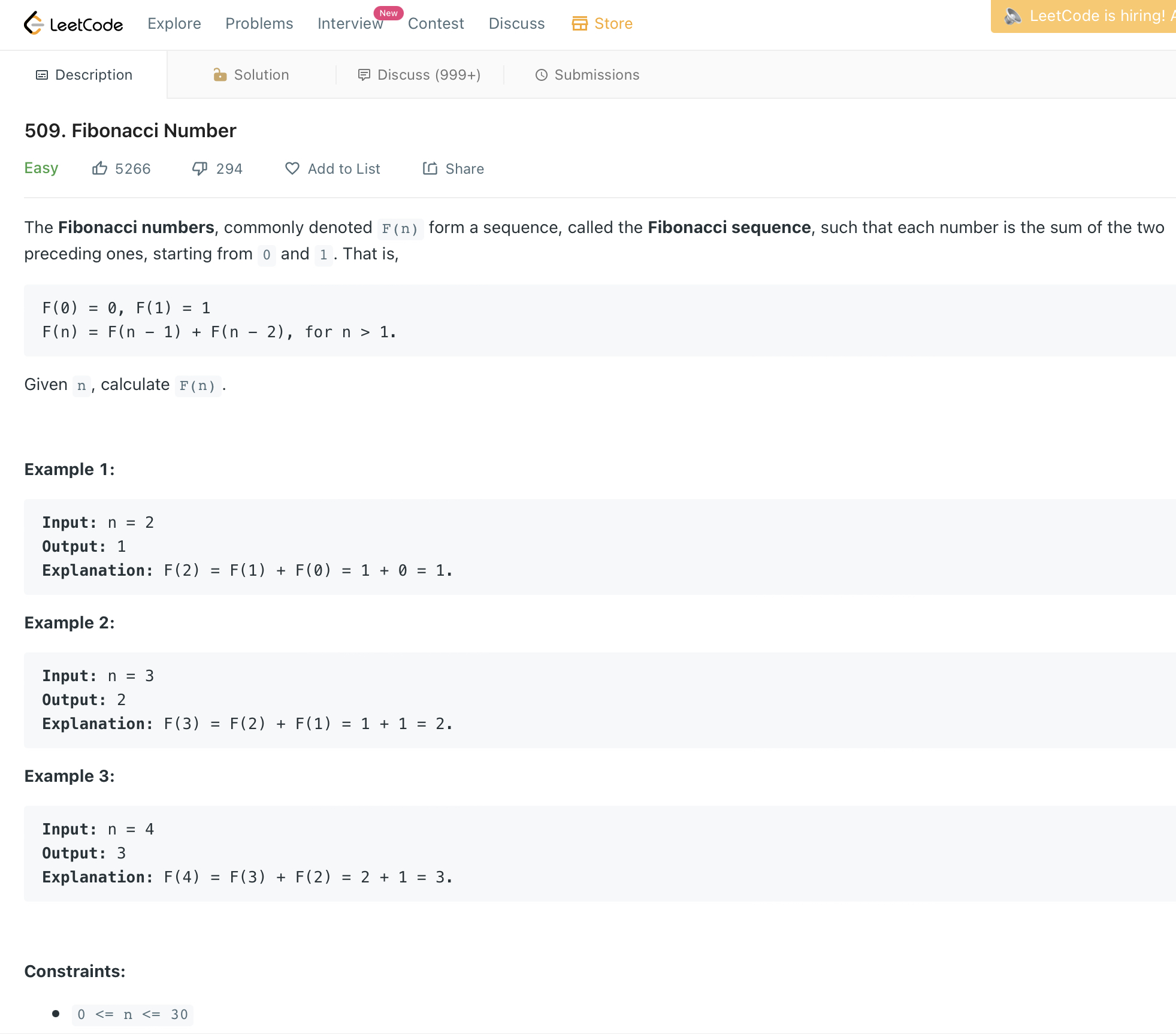The image size is (1176, 1034).
Task: Open the Discuss (999+) tab
Action: click(428, 75)
